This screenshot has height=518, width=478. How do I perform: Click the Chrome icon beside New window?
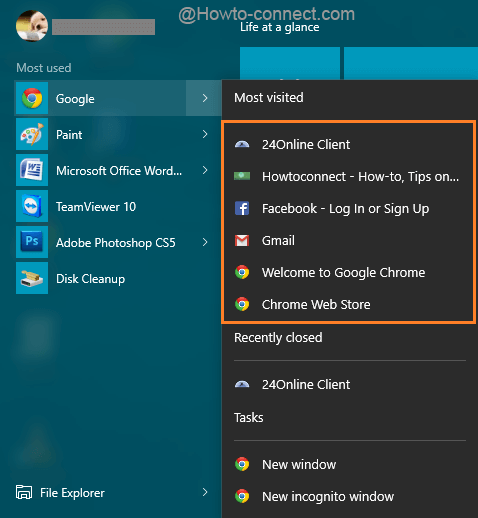[242, 464]
